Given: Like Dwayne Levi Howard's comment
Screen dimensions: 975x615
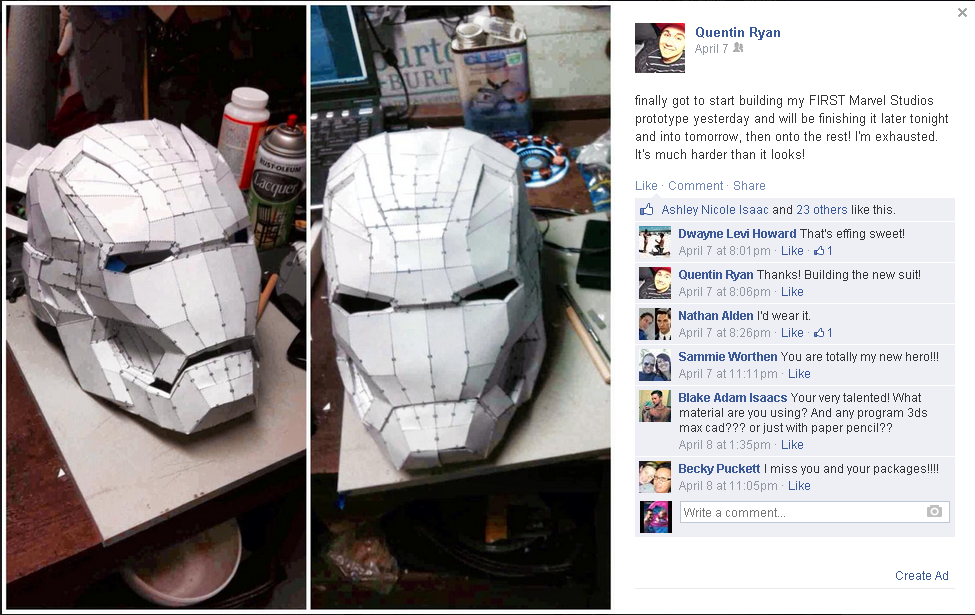Looking at the screenshot, I should (792, 251).
